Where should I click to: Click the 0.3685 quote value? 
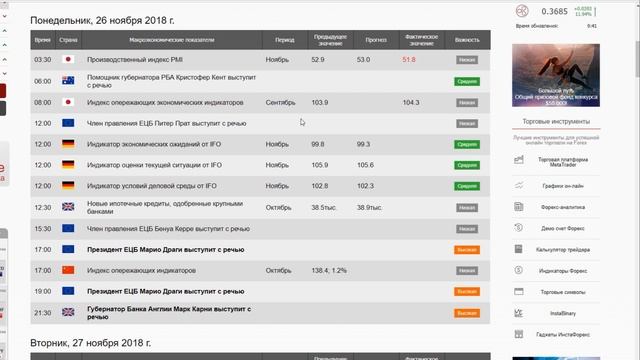(x=554, y=11)
